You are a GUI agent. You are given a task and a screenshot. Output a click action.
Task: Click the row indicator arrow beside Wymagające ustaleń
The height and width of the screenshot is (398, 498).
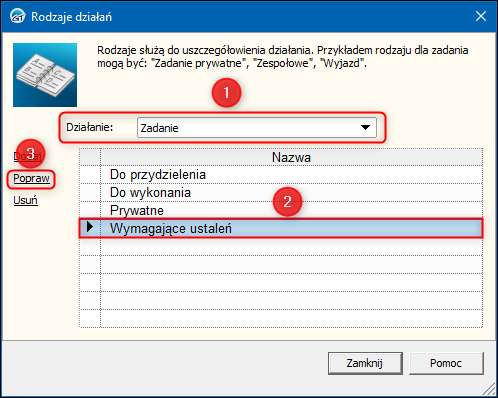pos(90,227)
